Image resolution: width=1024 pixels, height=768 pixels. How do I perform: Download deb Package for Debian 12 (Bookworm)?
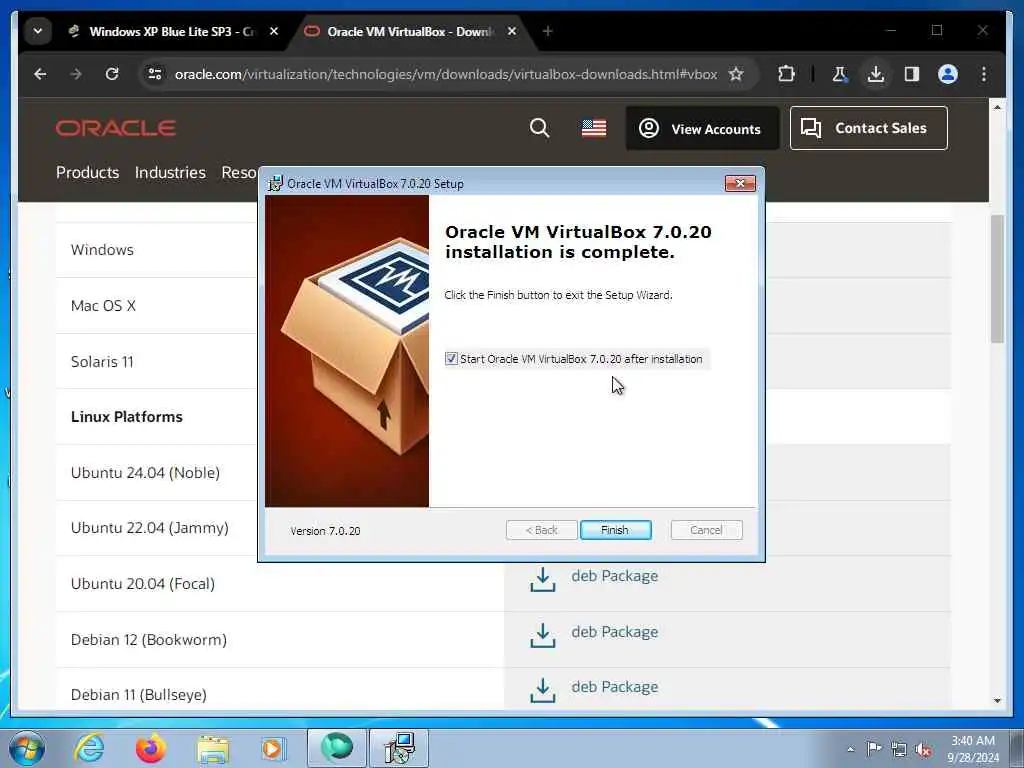pyautogui.click(x=615, y=632)
